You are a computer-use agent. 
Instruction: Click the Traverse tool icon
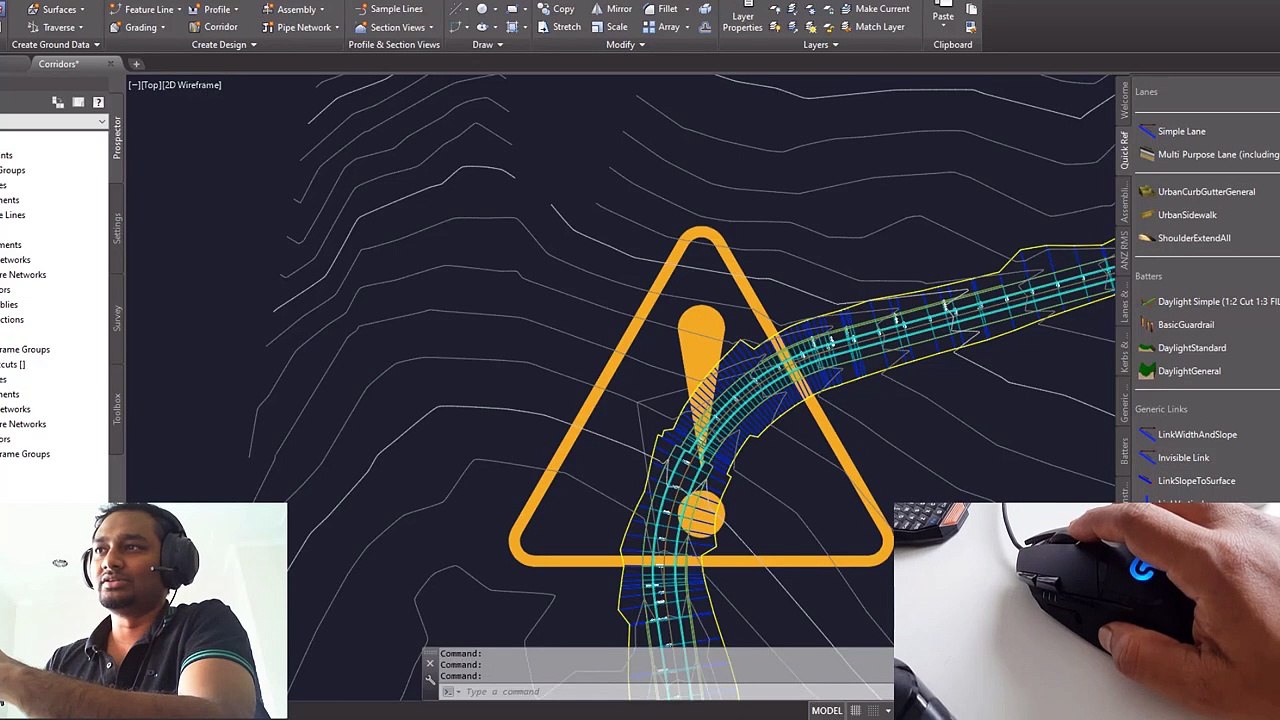coord(33,27)
